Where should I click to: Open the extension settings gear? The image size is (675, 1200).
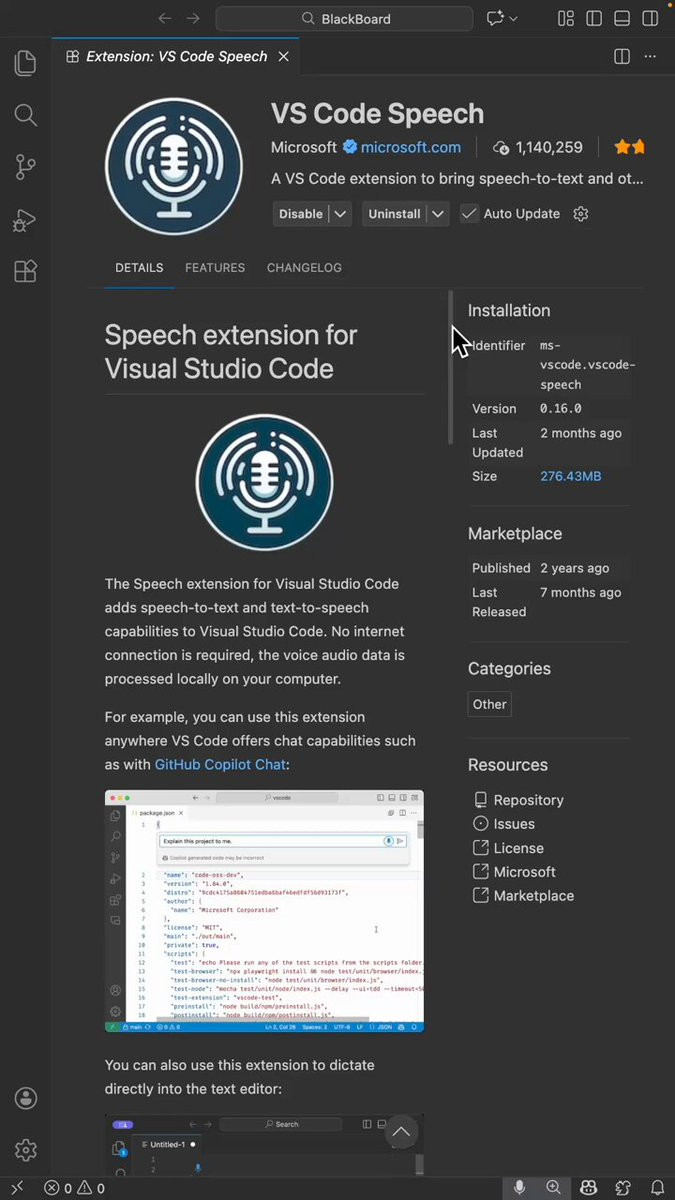pos(581,214)
